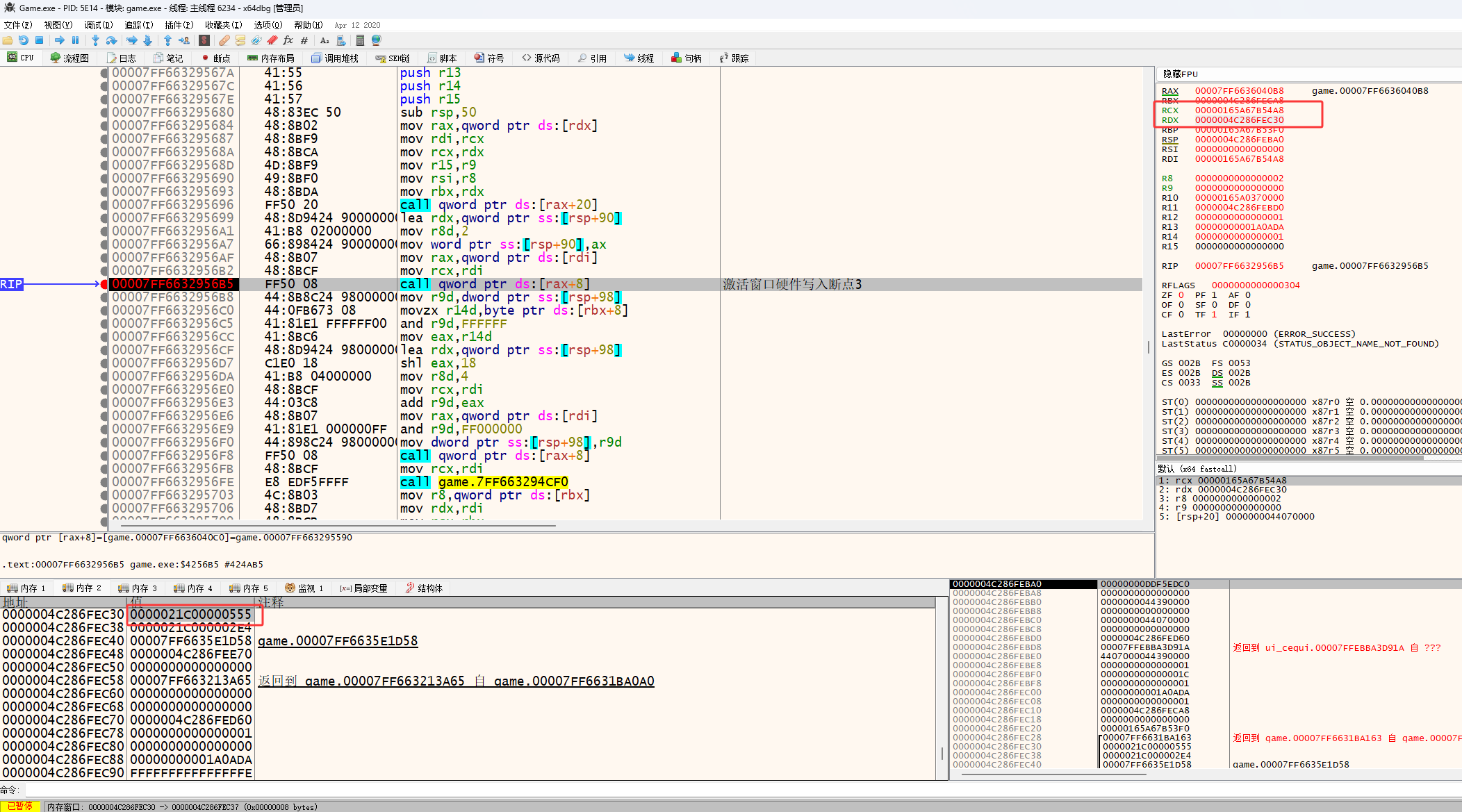Click the open file folder icon
Screen dimensions: 1462x812
8,40
